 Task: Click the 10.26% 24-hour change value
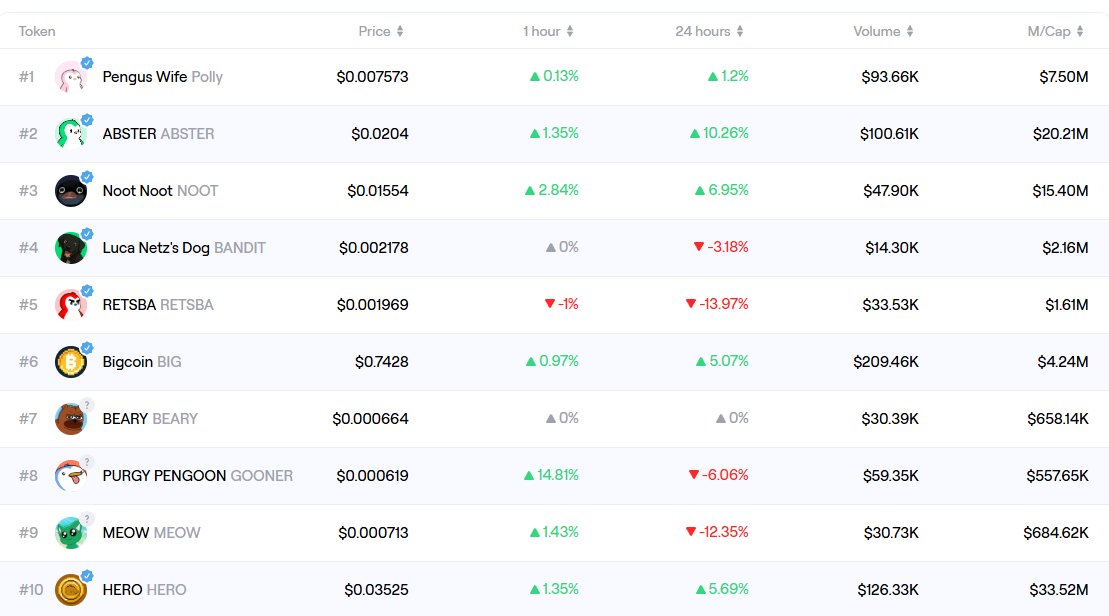(x=719, y=133)
